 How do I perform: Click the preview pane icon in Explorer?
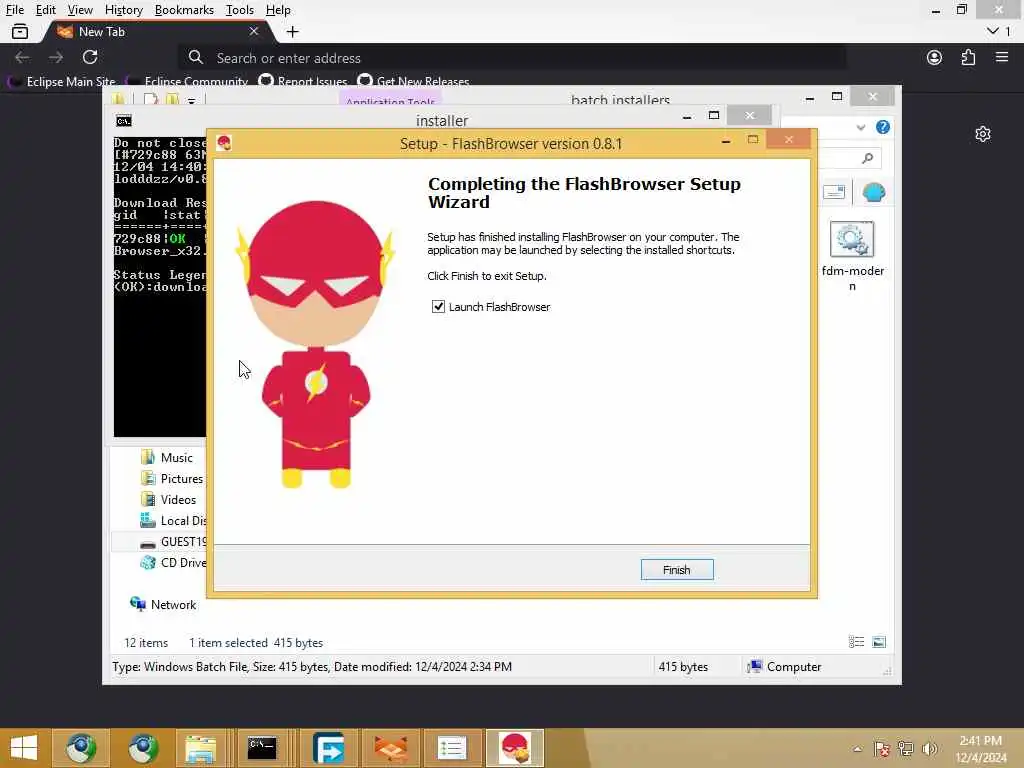pos(834,192)
